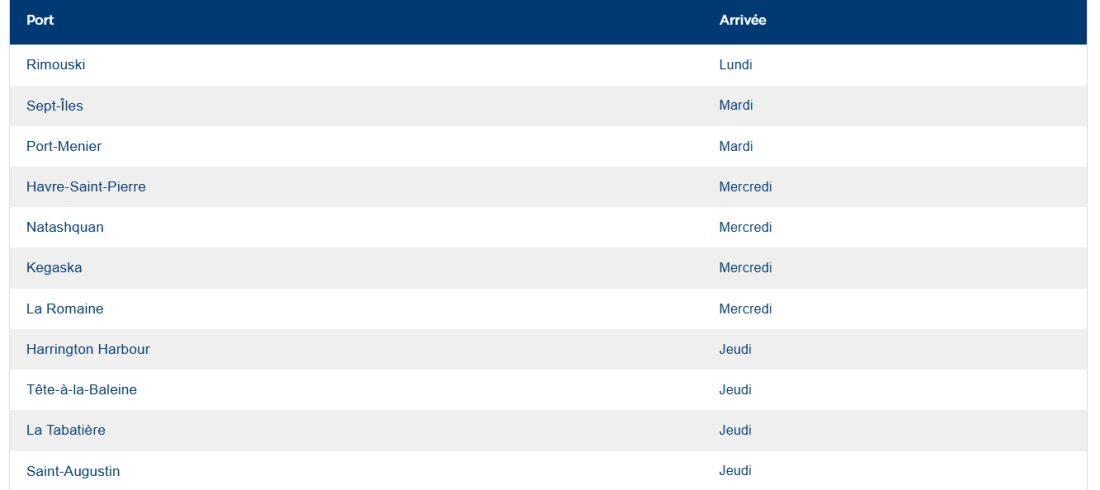
Task: Select Mercredi in the Kegaska row
Action: (745, 268)
